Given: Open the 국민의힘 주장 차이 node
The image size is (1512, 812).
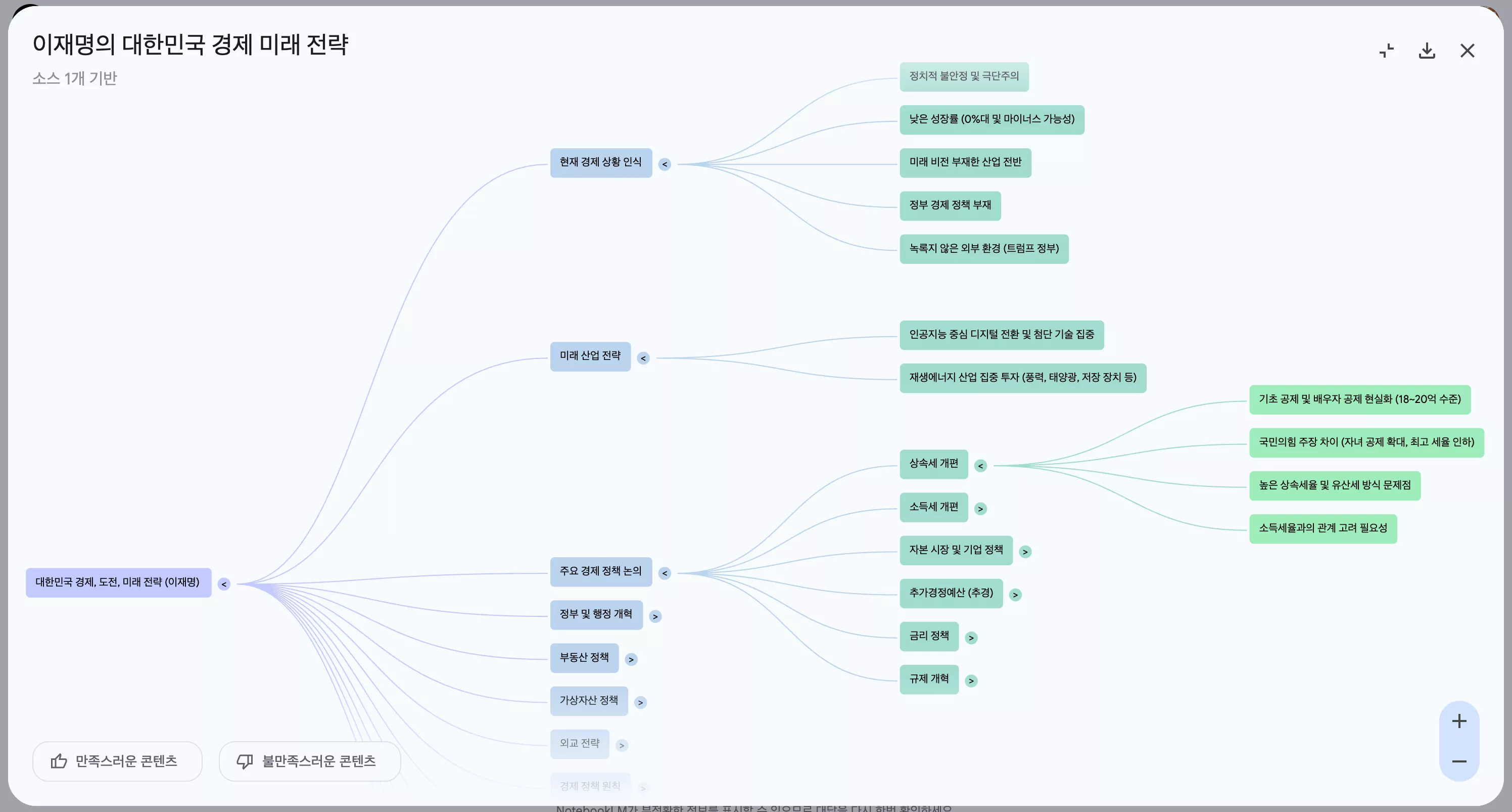Looking at the screenshot, I should tap(1366, 443).
